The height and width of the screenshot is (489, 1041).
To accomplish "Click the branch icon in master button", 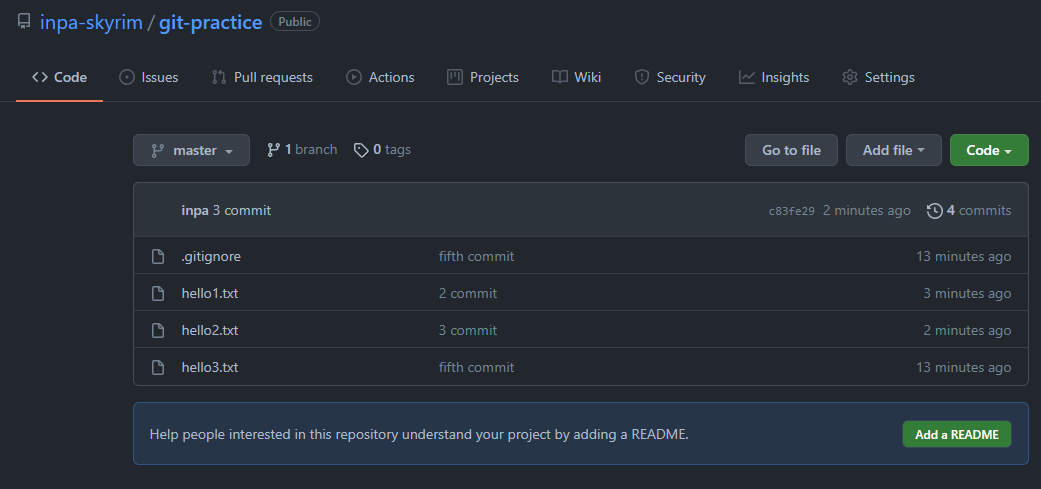I will click(x=157, y=151).
